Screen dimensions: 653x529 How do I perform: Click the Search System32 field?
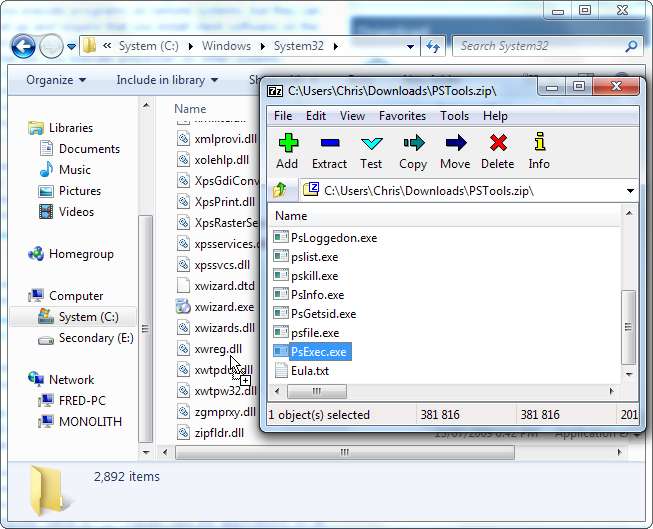[x=540, y=46]
